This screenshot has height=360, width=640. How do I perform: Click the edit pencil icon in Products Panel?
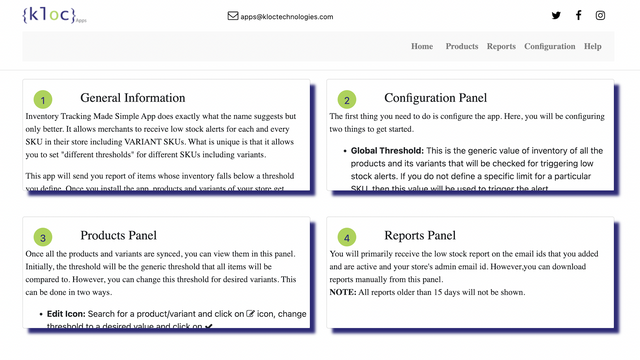(250, 313)
